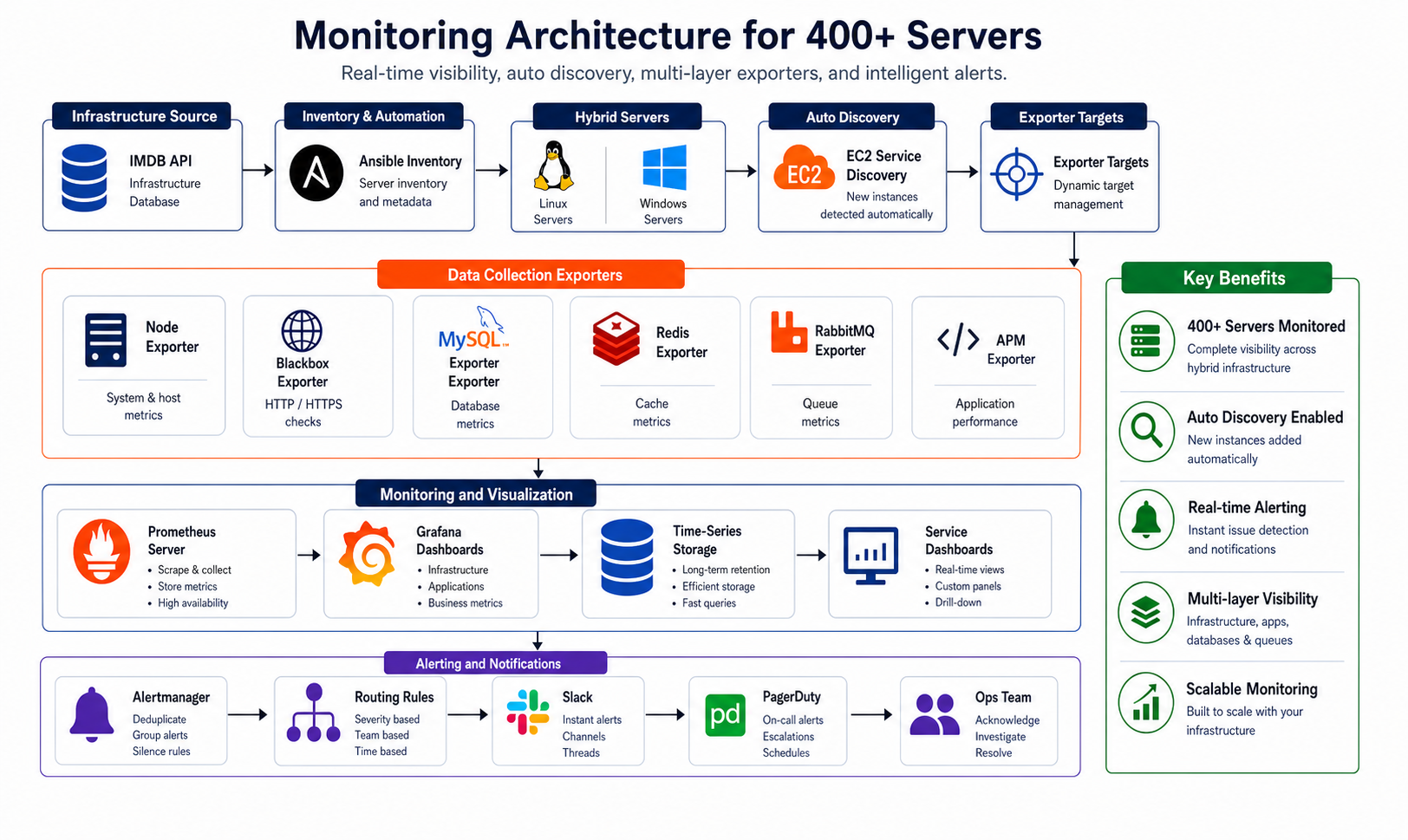Click the Grafana swirl logo

click(368, 555)
